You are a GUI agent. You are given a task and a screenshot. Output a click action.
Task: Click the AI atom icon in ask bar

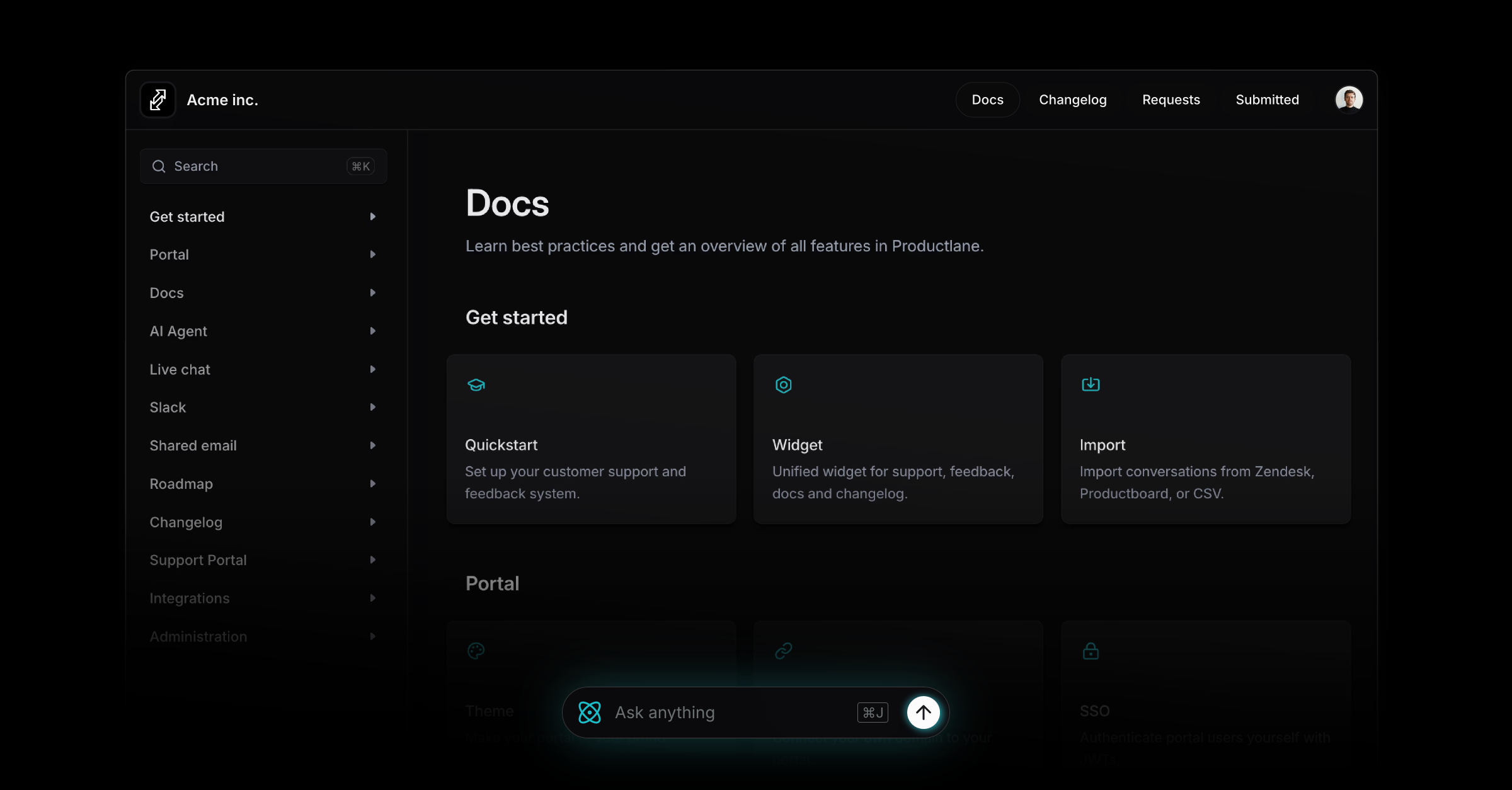[590, 713]
